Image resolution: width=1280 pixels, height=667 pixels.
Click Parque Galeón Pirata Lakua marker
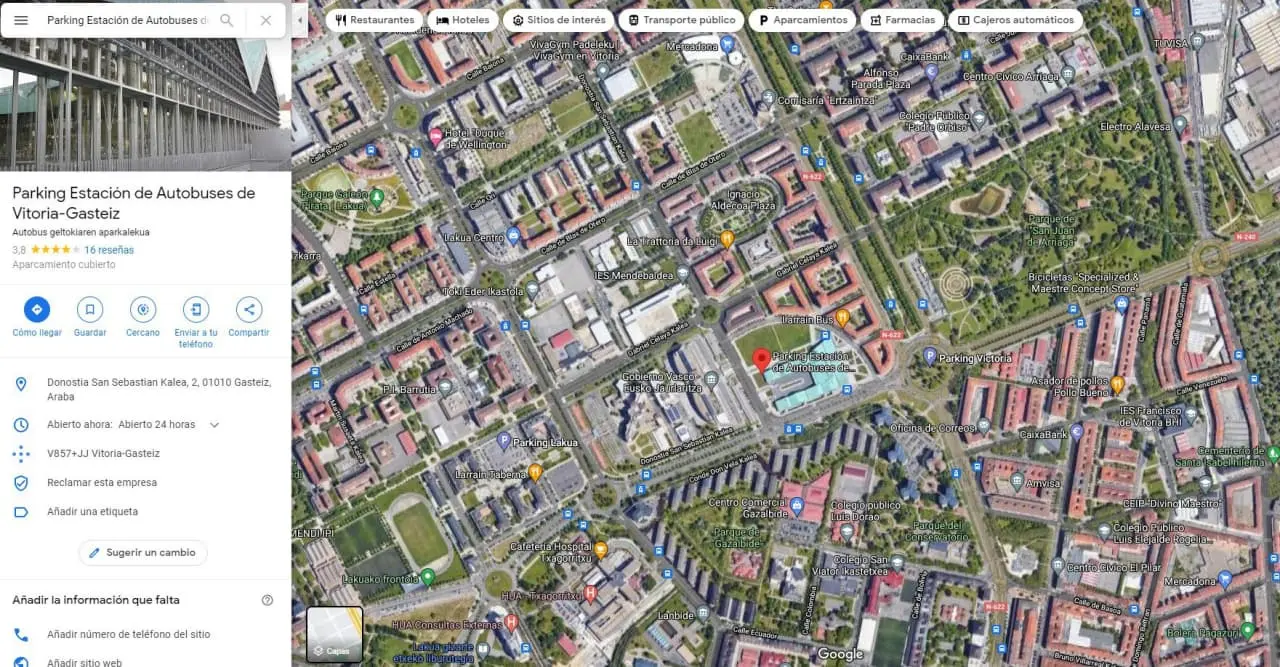(377, 197)
